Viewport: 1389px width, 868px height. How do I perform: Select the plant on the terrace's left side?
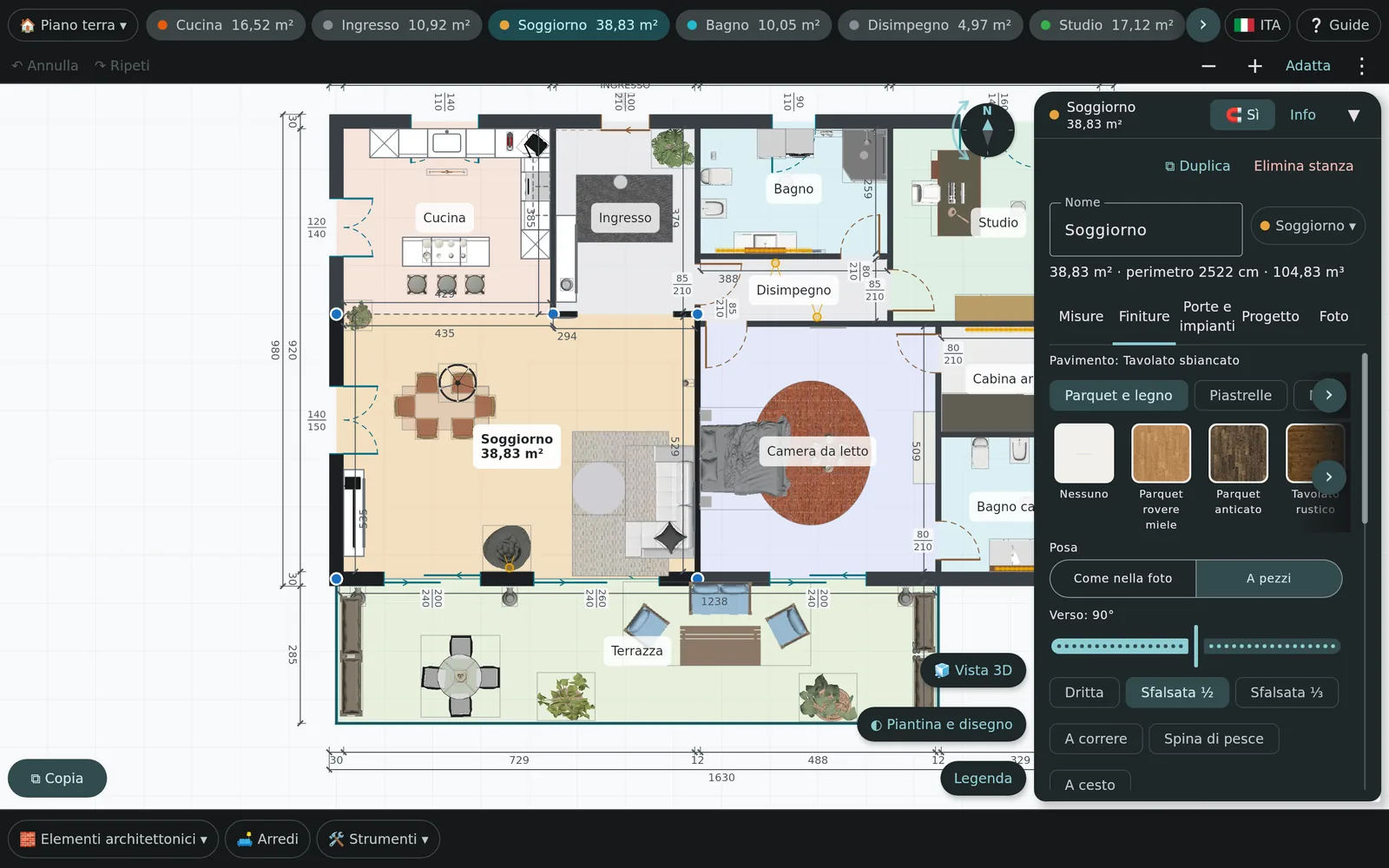pyautogui.click(x=566, y=696)
